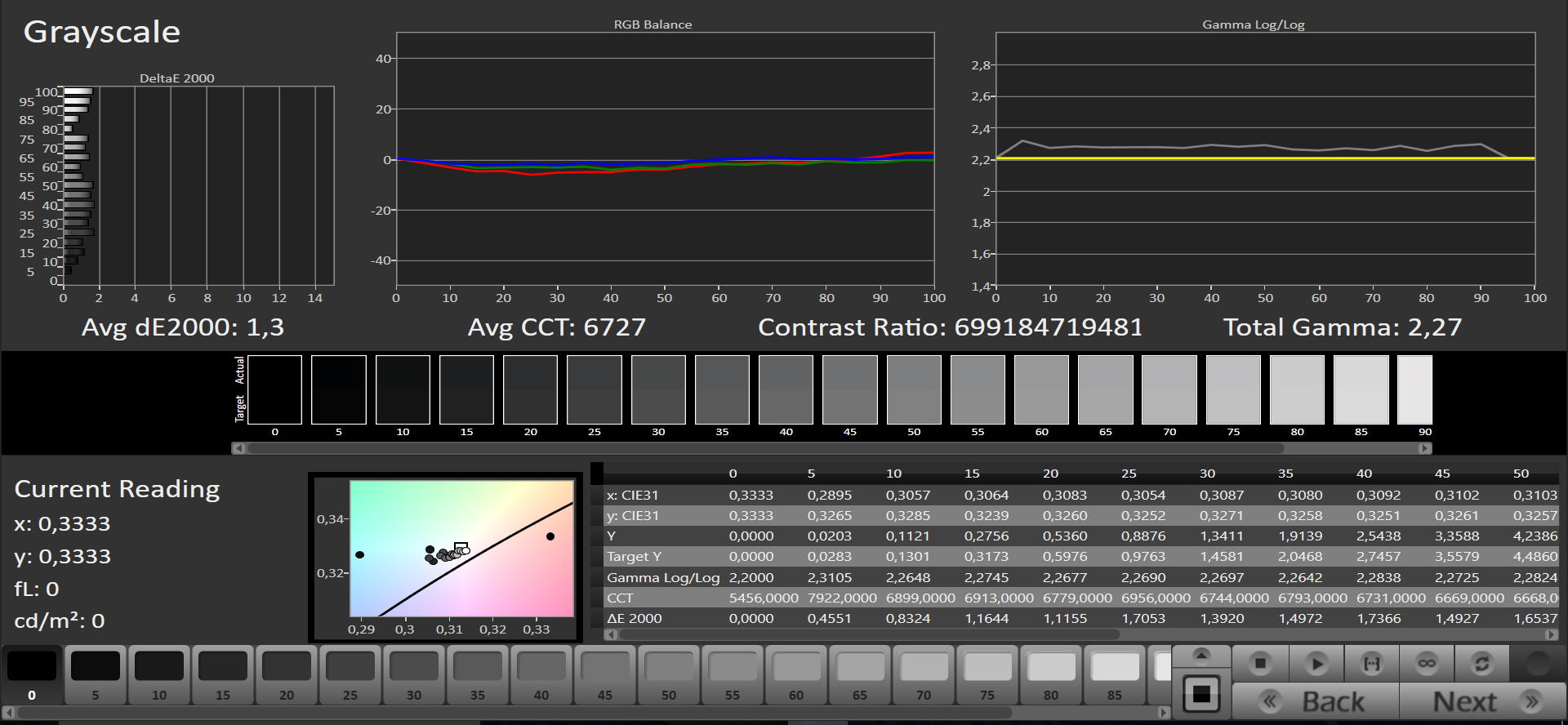Click the circular arrows refresh icon
1568x725 pixels.
click(x=1481, y=663)
